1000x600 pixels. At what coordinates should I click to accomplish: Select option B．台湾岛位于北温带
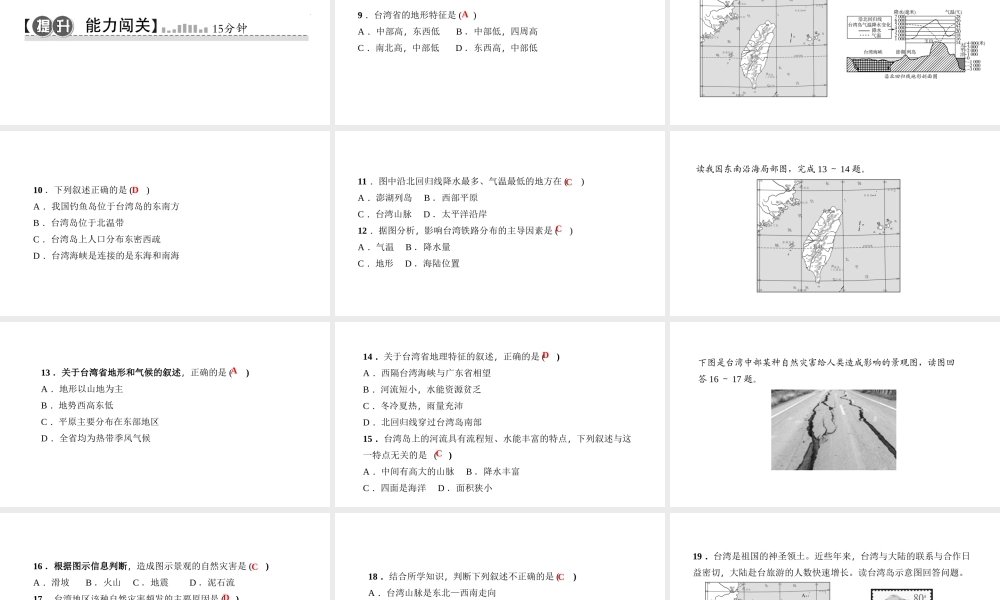point(78,223)
